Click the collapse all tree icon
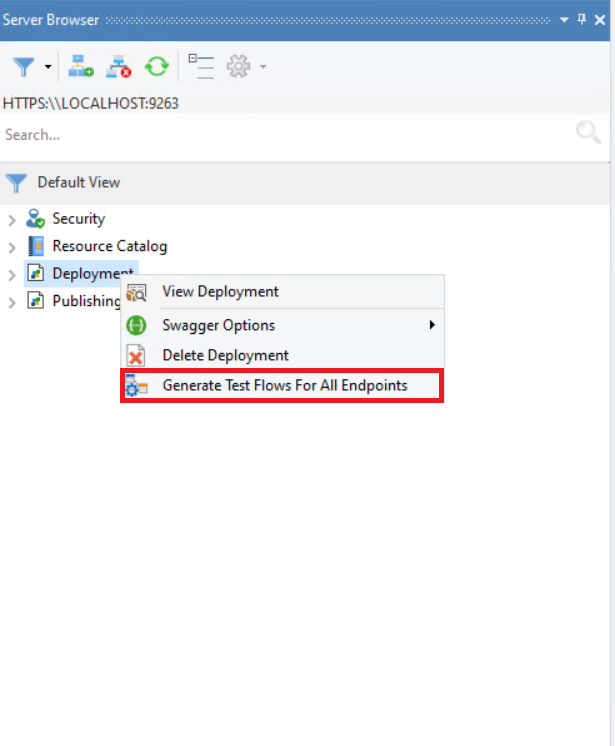The image size is (615, 746). point(202,67)
